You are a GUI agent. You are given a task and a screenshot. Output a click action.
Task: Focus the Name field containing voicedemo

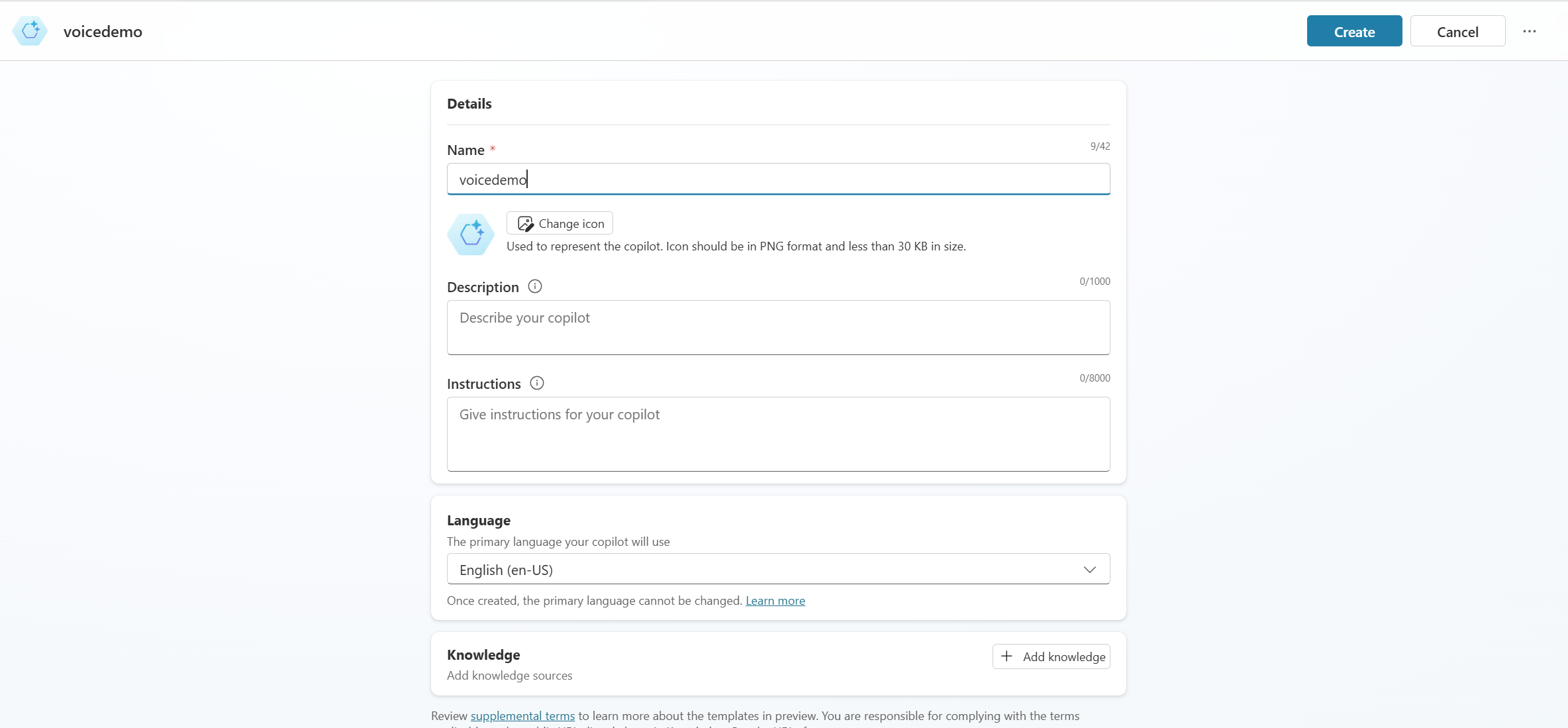click(x=778, y=179)
